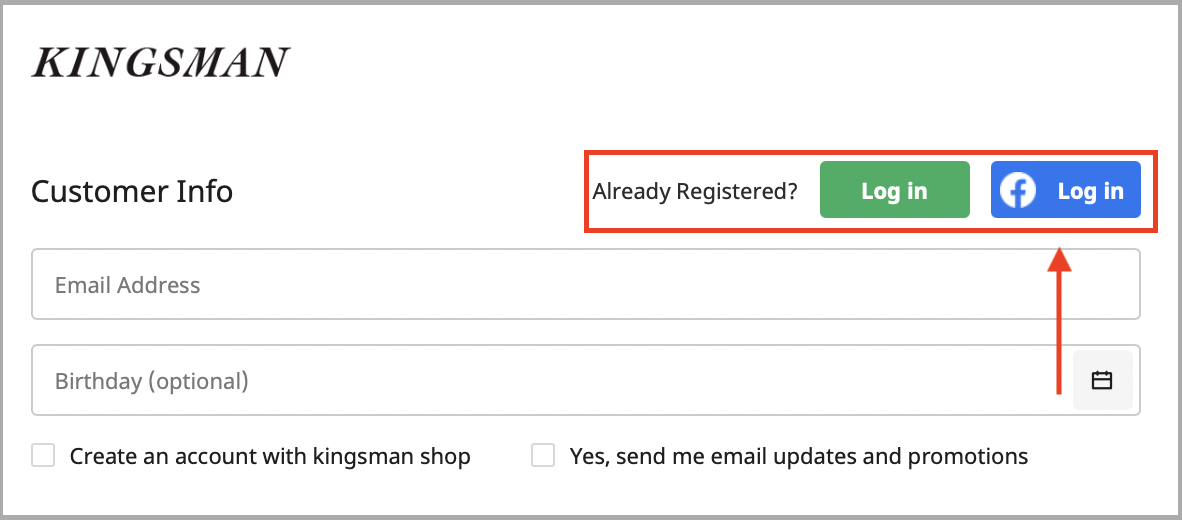Open the birthday calendar picker icon
1182x520 pixels.
[1102, 380]
